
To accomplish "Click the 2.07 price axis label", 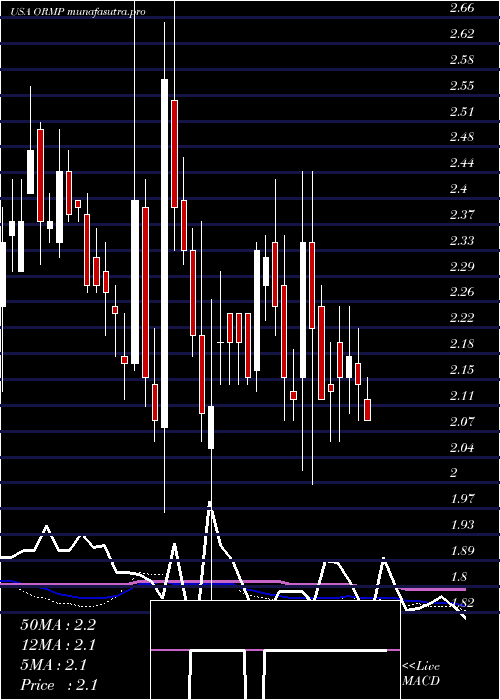I will click(x=462, y=421).
